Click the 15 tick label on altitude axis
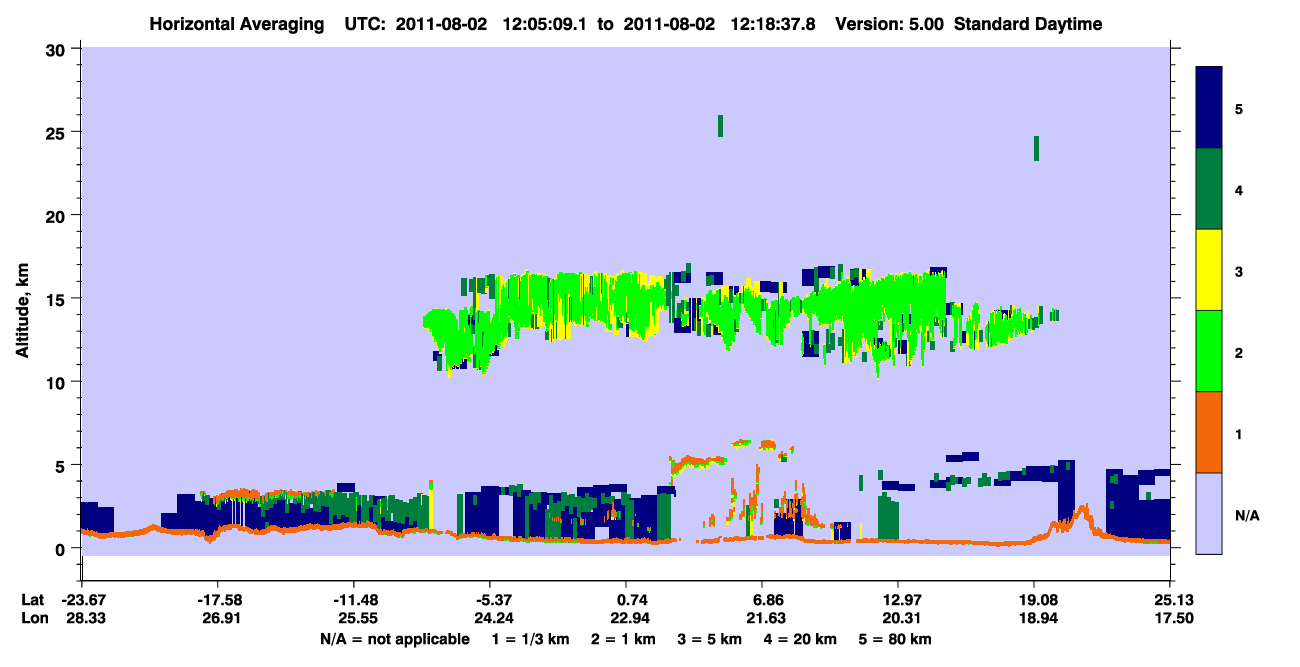This screenshot has height=667, width=1300. pyautogui.click(x=56, y=299)
